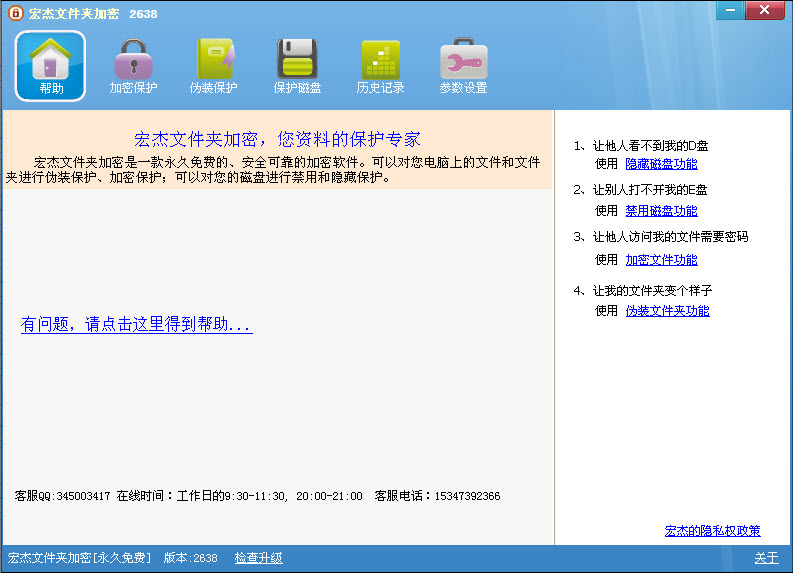This screenshot has height=573, width=793.
Task: Open the 伪装文件夹功能 link
Action: (x=667, y=311)
